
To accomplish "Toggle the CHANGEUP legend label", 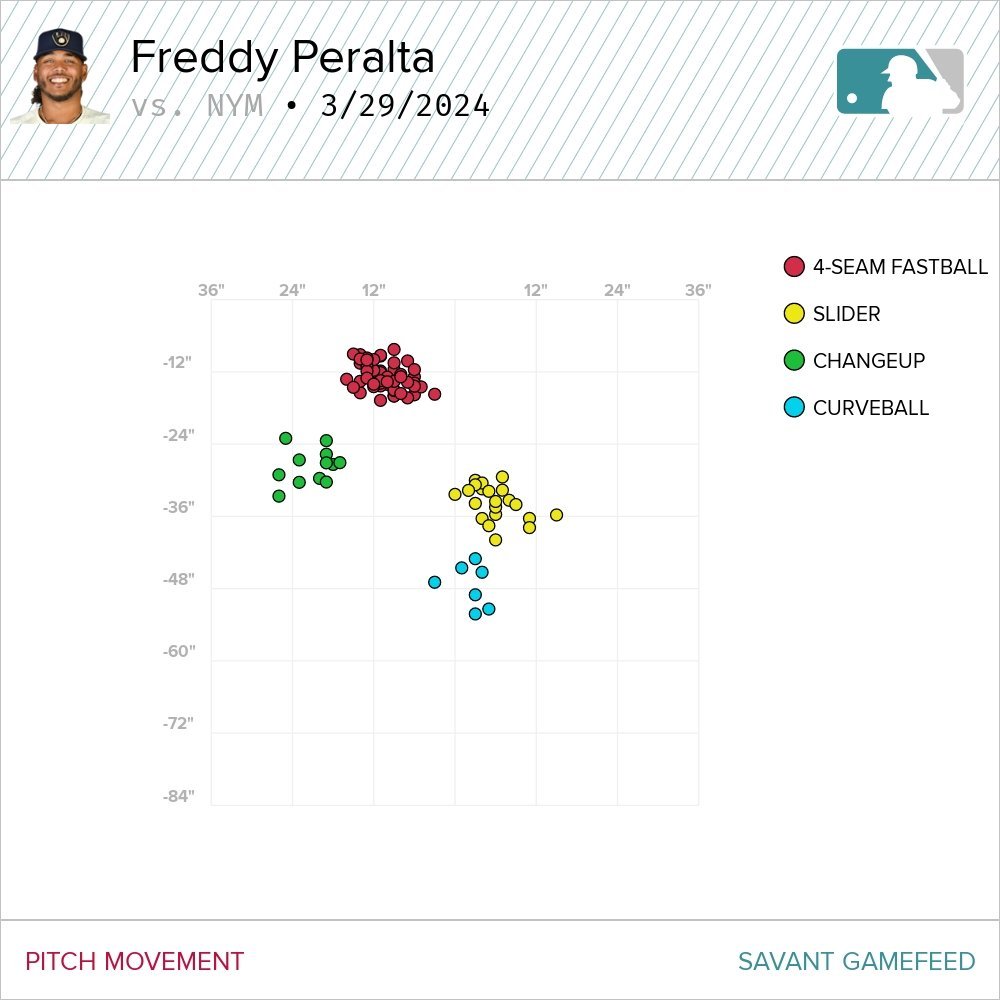I will click(x=869, y=361).
